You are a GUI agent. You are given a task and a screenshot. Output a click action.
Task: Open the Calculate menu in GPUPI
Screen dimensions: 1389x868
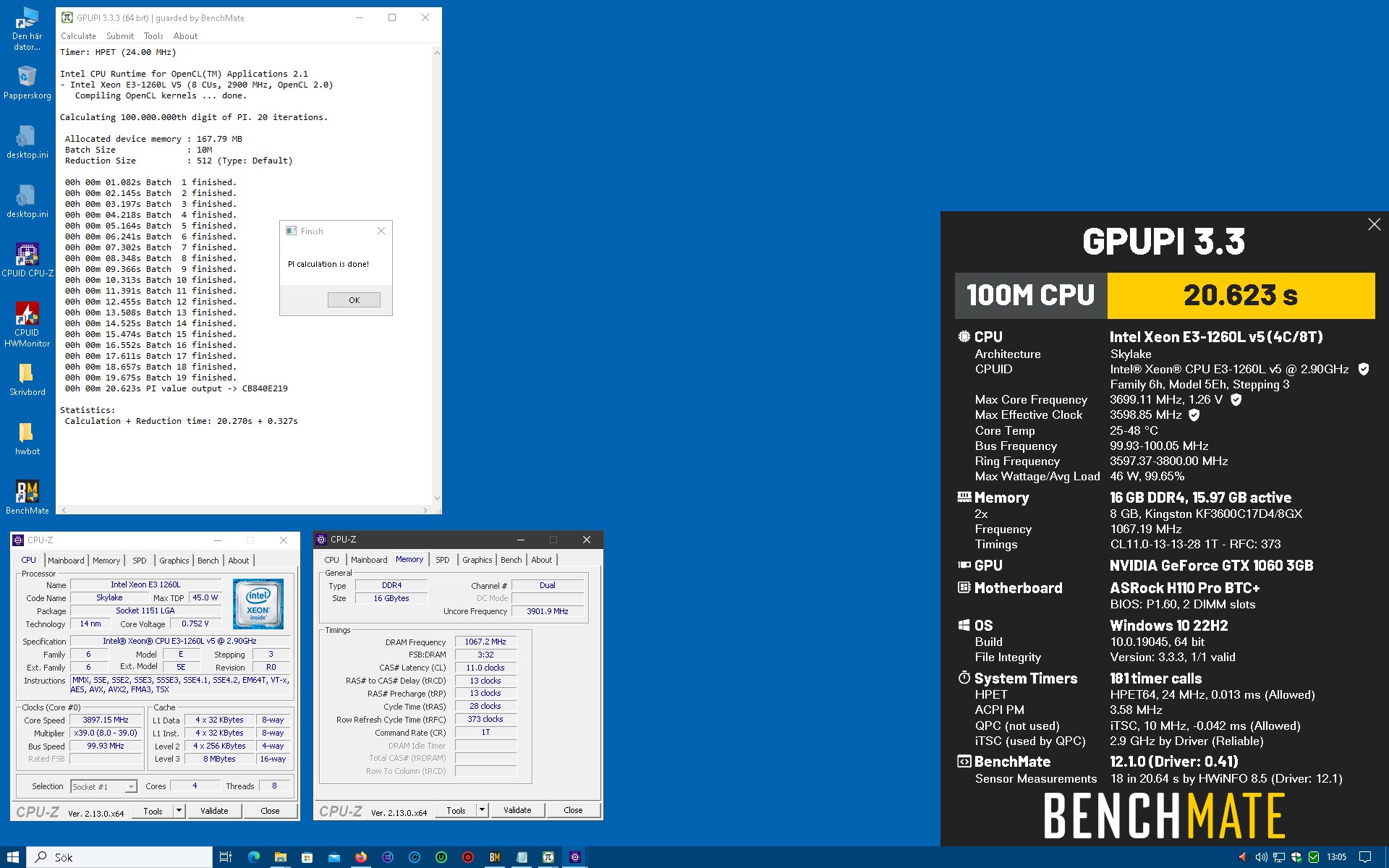pos(78,36)
